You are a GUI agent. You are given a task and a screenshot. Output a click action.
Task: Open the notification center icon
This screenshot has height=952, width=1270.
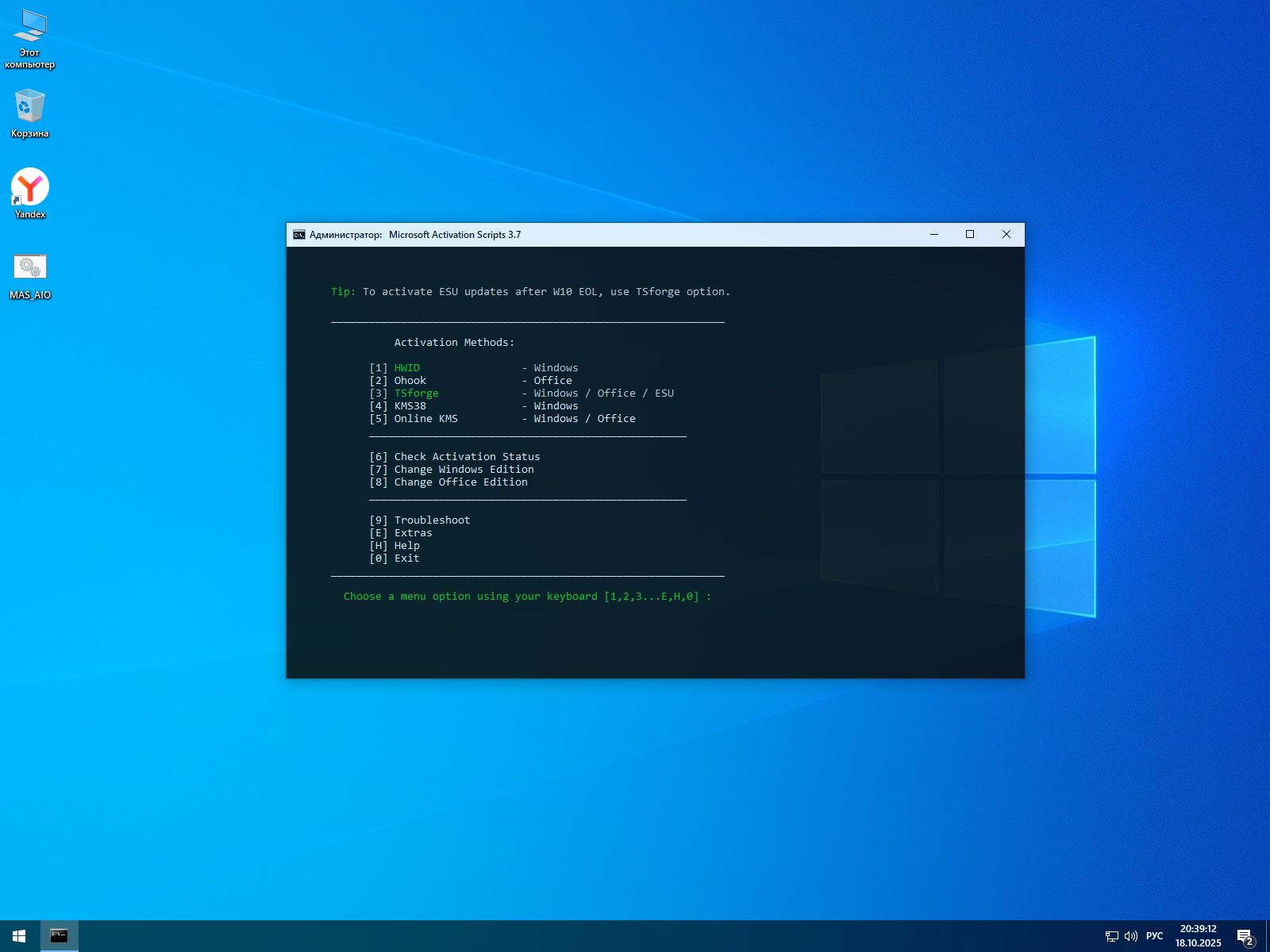pos(1245,937)
